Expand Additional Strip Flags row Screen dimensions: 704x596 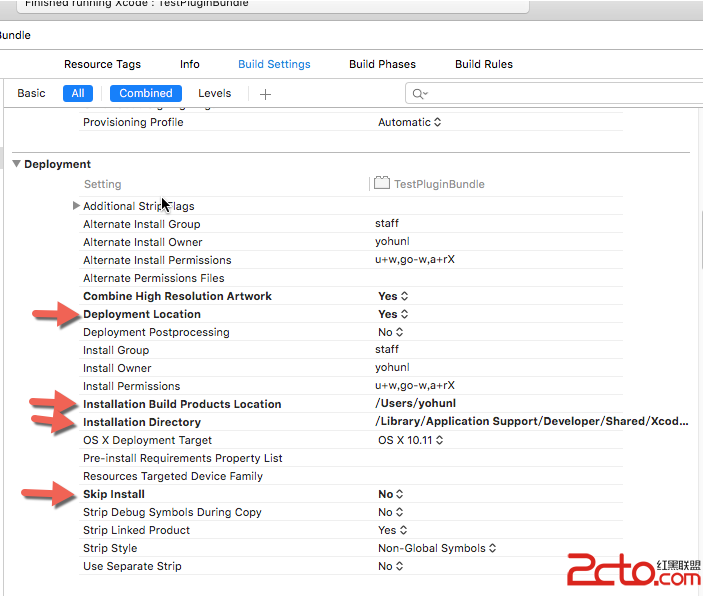click(x=77, y=206)
